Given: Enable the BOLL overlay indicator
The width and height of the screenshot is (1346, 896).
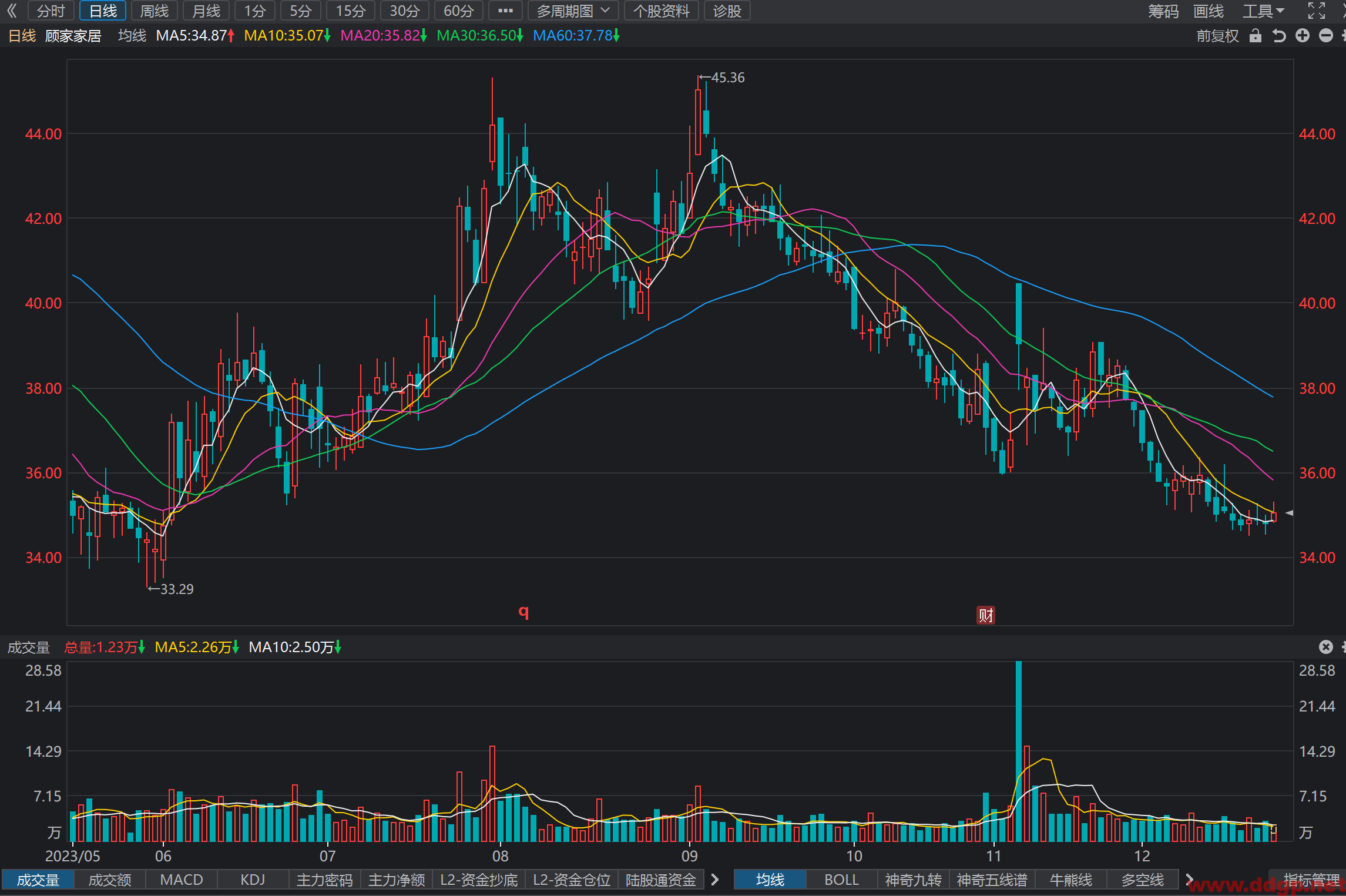Looking at the screenshot, I should point(841,880).
